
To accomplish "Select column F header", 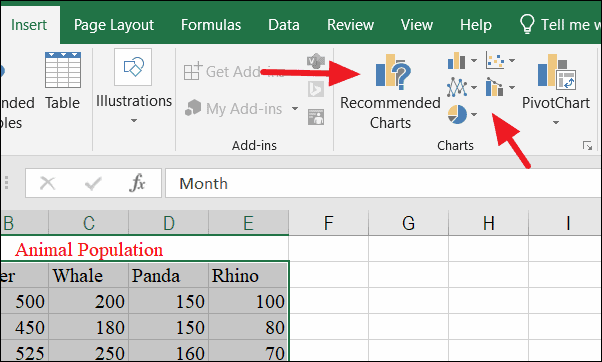I will pyautogui.click(x=329, y=223).
